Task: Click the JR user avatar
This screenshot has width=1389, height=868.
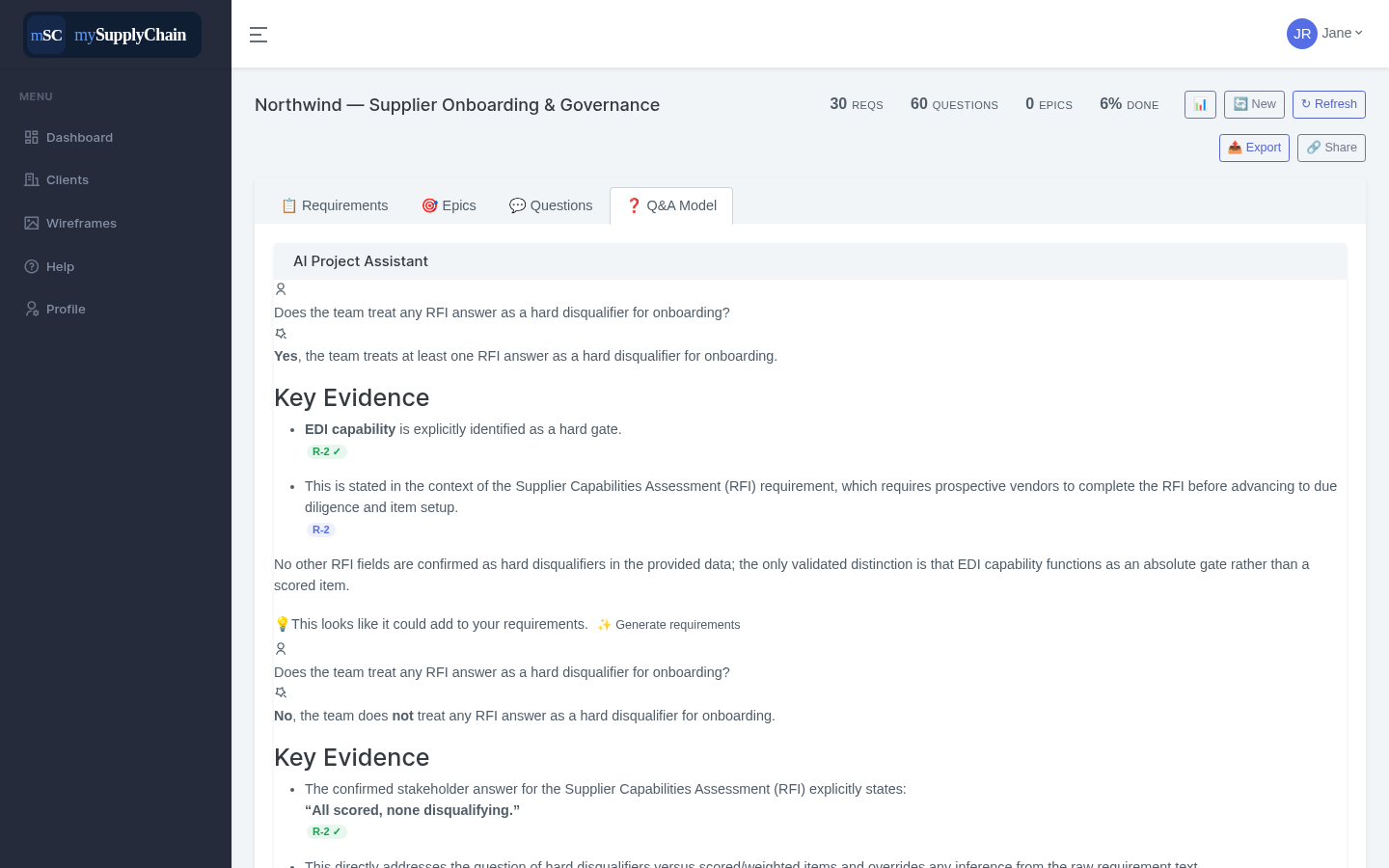Action: tap(1302, 34)
